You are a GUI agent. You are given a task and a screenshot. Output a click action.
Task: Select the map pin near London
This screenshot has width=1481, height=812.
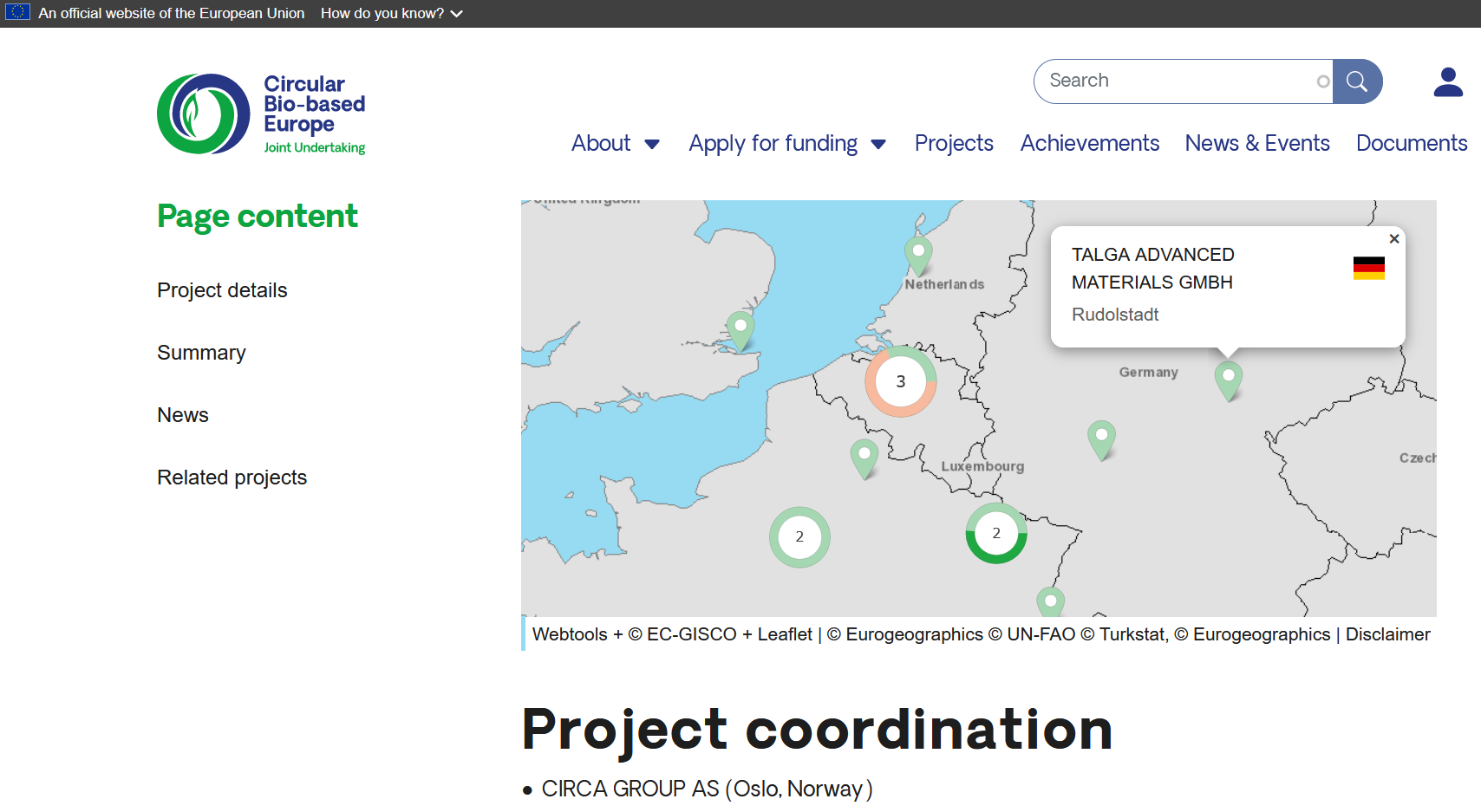740,328
